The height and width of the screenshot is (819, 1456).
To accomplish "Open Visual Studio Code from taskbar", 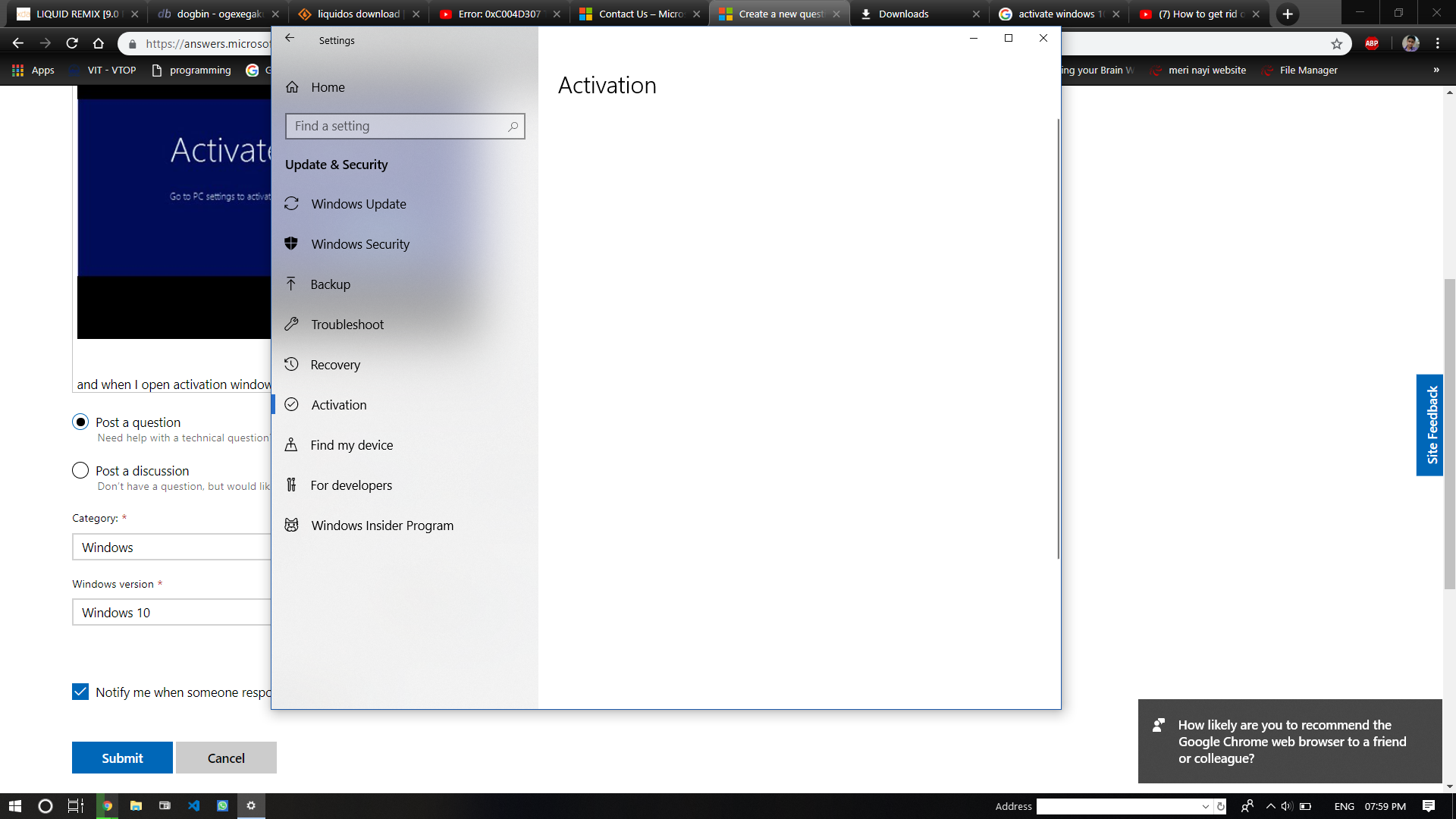I will [x=193, y=806].
